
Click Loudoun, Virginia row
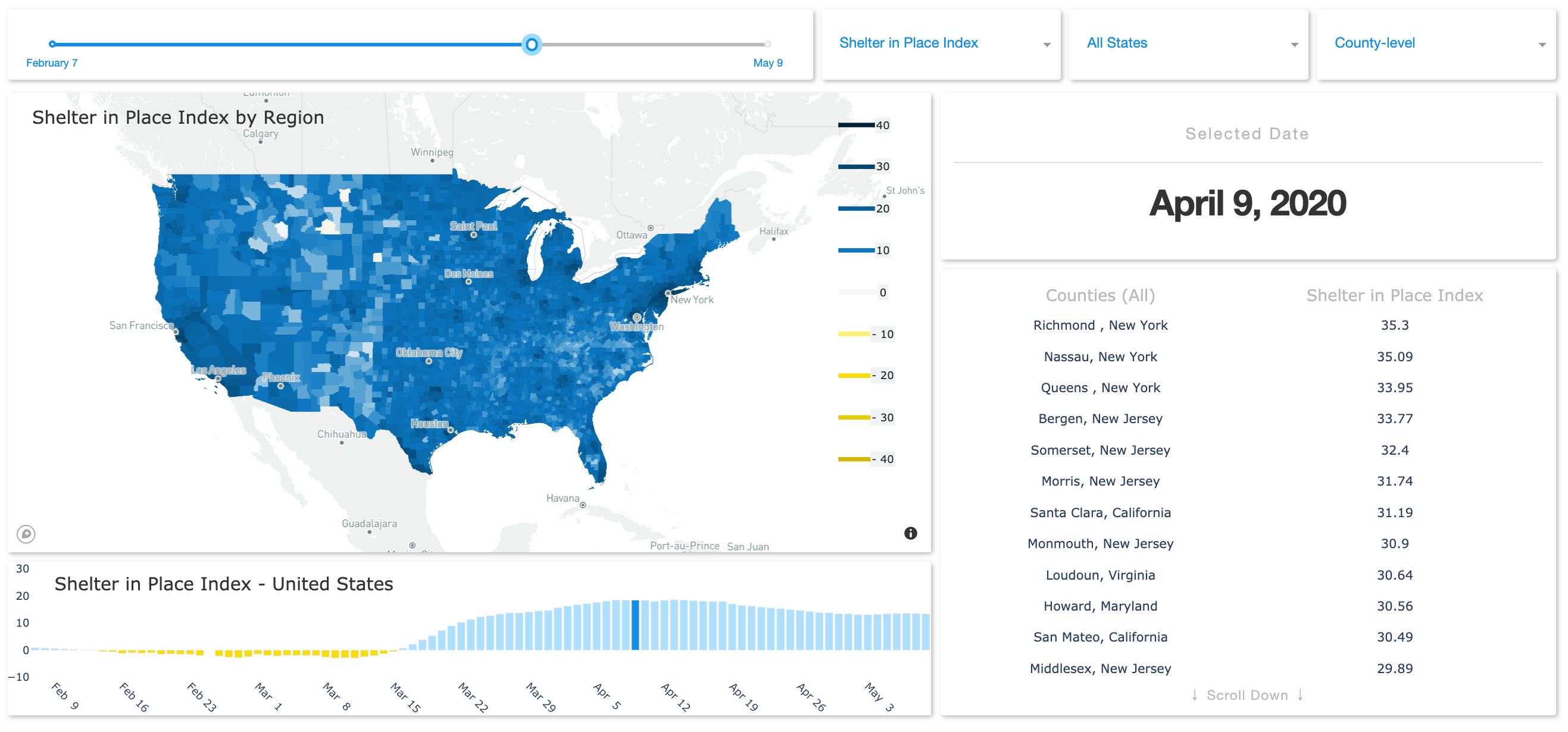click(x=1247, y=575)
